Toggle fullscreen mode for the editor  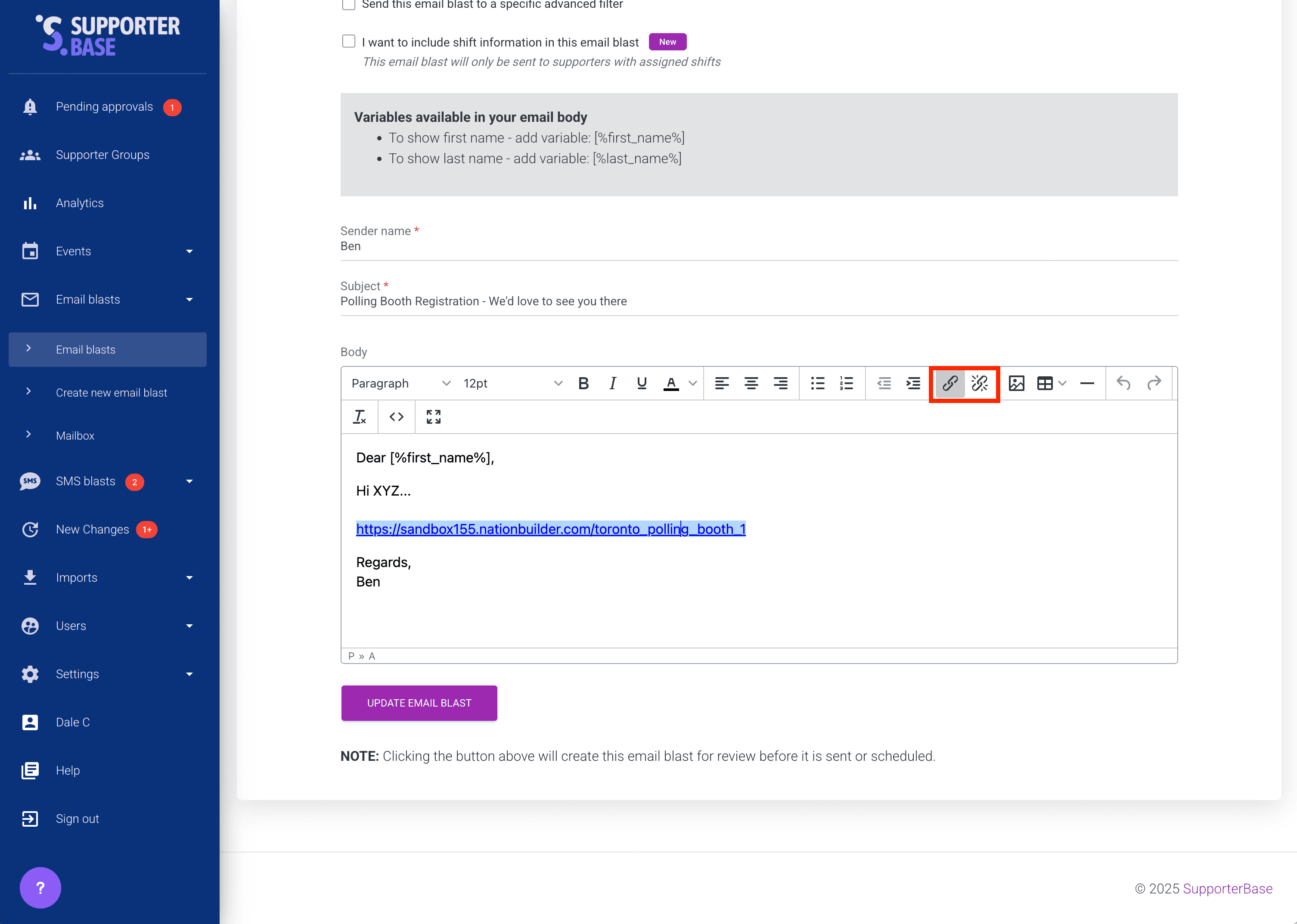(x=434, y=416)
